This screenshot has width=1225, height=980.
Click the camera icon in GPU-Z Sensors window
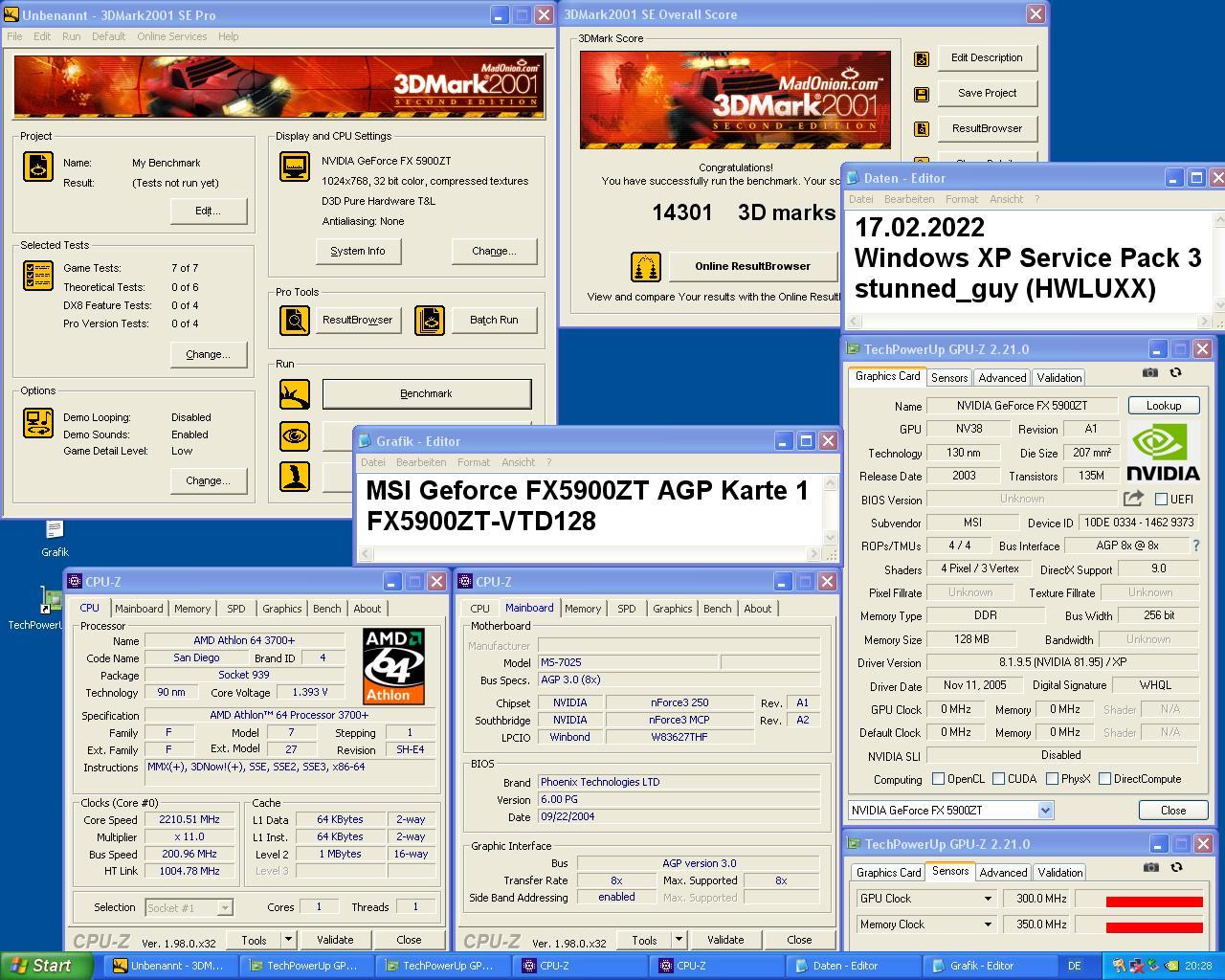(x=1151, y=867)
